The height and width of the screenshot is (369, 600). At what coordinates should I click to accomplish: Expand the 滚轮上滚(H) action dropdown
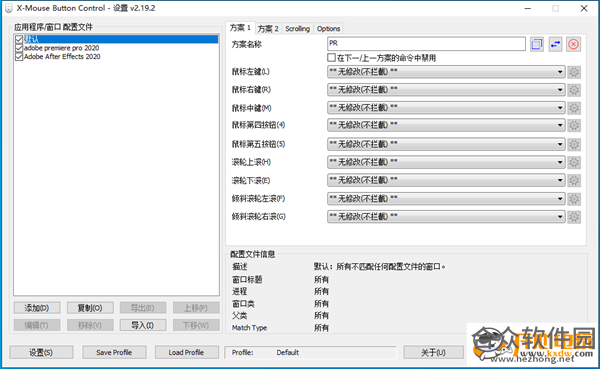[x=446, y=162]
